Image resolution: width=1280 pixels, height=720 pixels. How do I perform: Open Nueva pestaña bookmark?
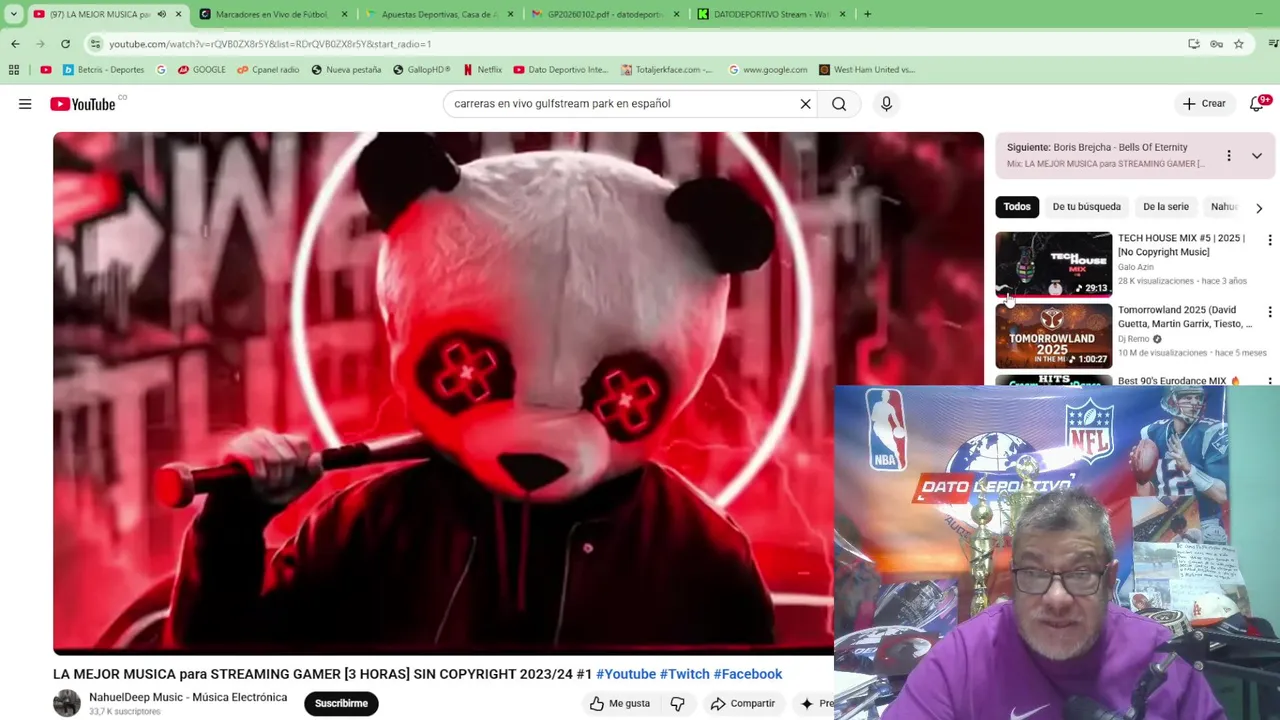coord(346,70)
